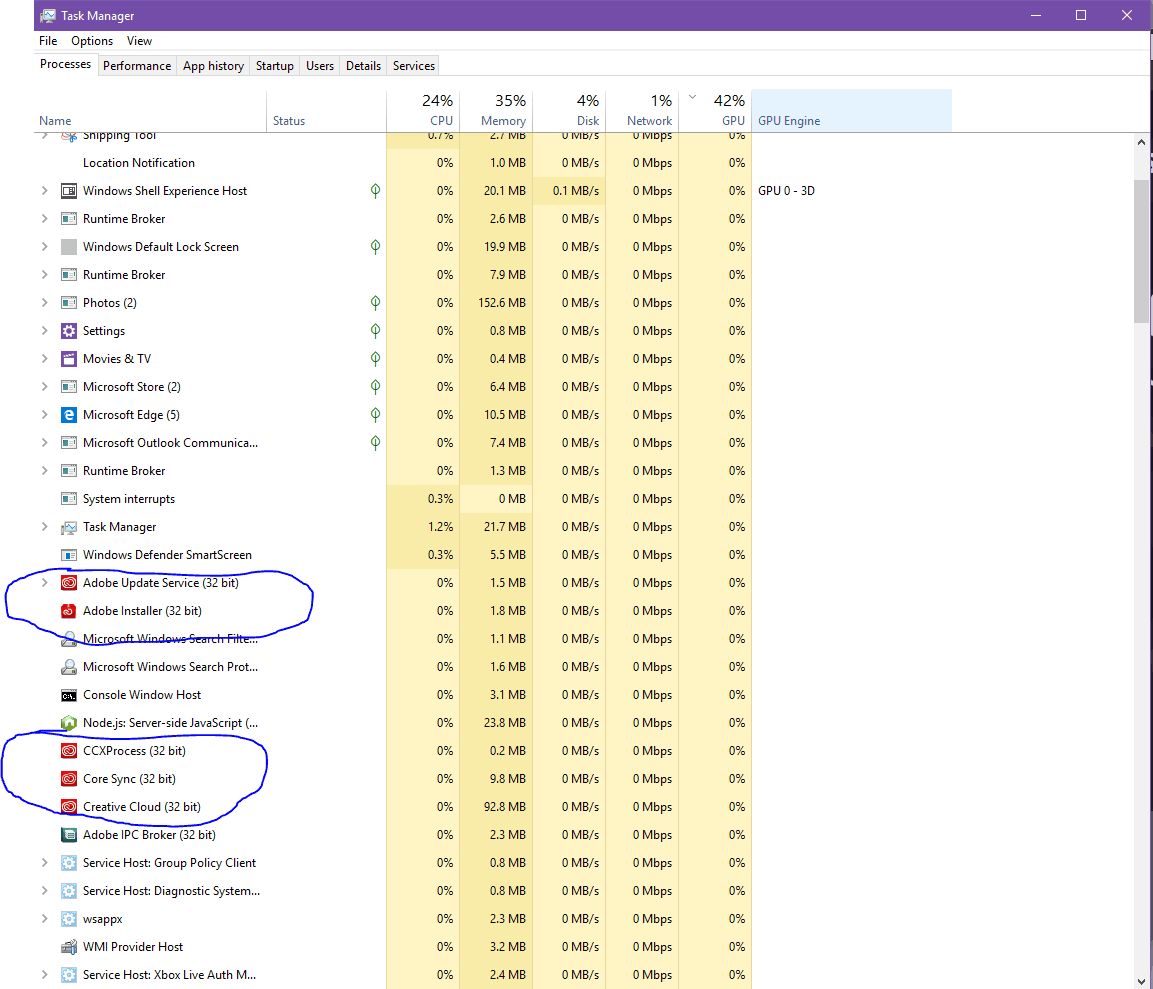Click the Task Manager process row icon

click(68, 527)
